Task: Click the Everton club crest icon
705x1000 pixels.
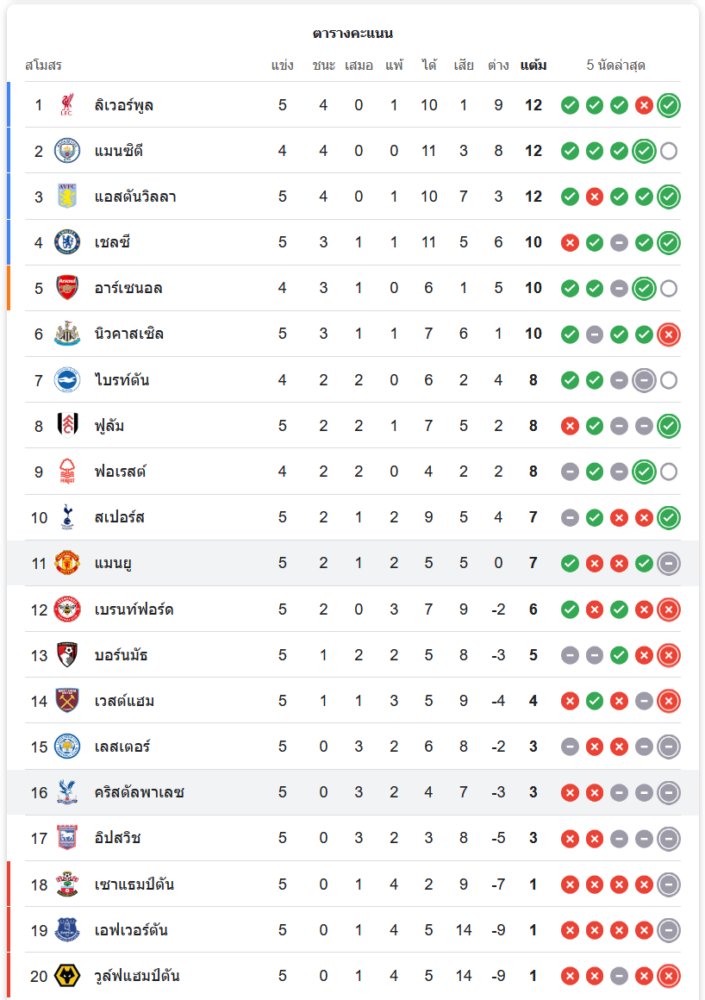Action: point(67,930)
